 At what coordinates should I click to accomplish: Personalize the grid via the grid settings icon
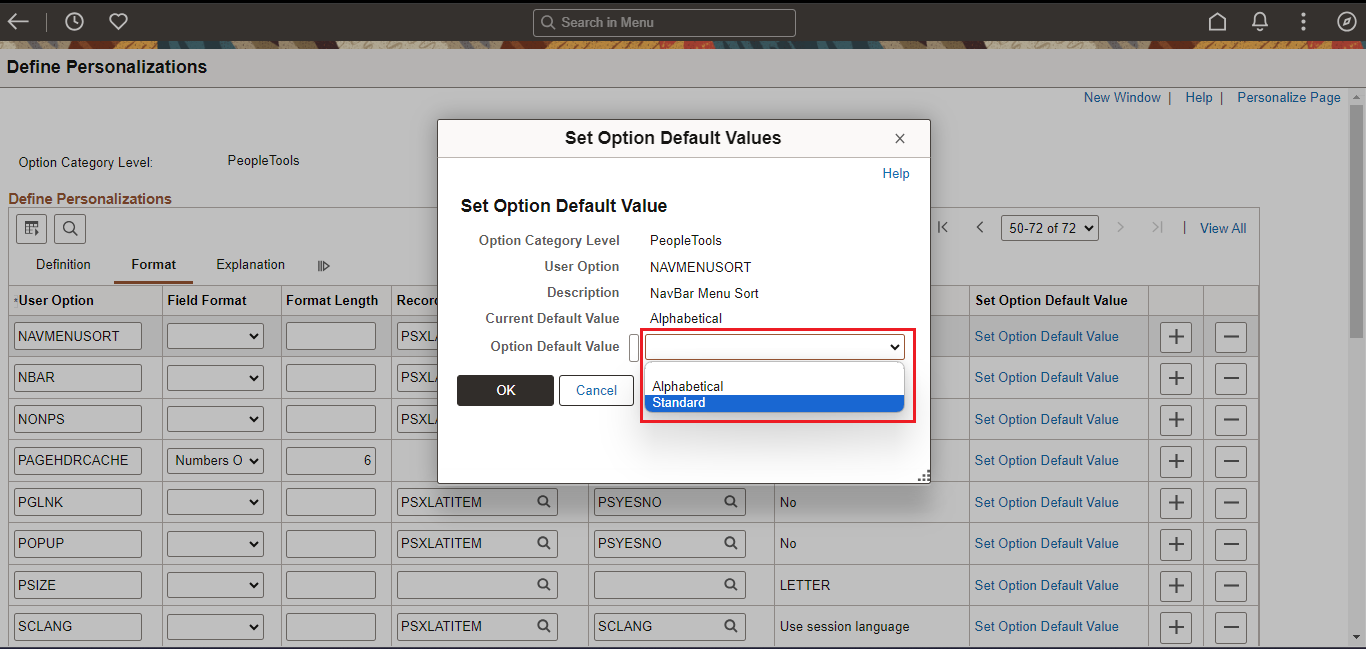pyautogui.click(x=31, y=228)
